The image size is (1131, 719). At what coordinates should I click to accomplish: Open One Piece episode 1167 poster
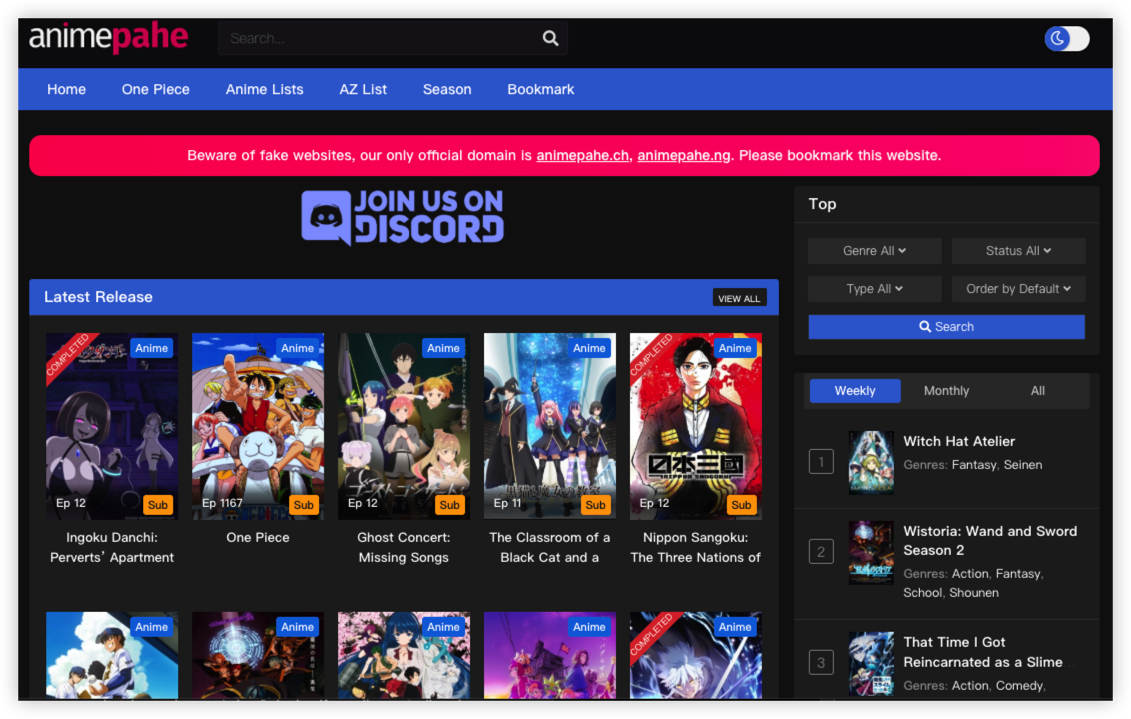(x=258, y=426)
